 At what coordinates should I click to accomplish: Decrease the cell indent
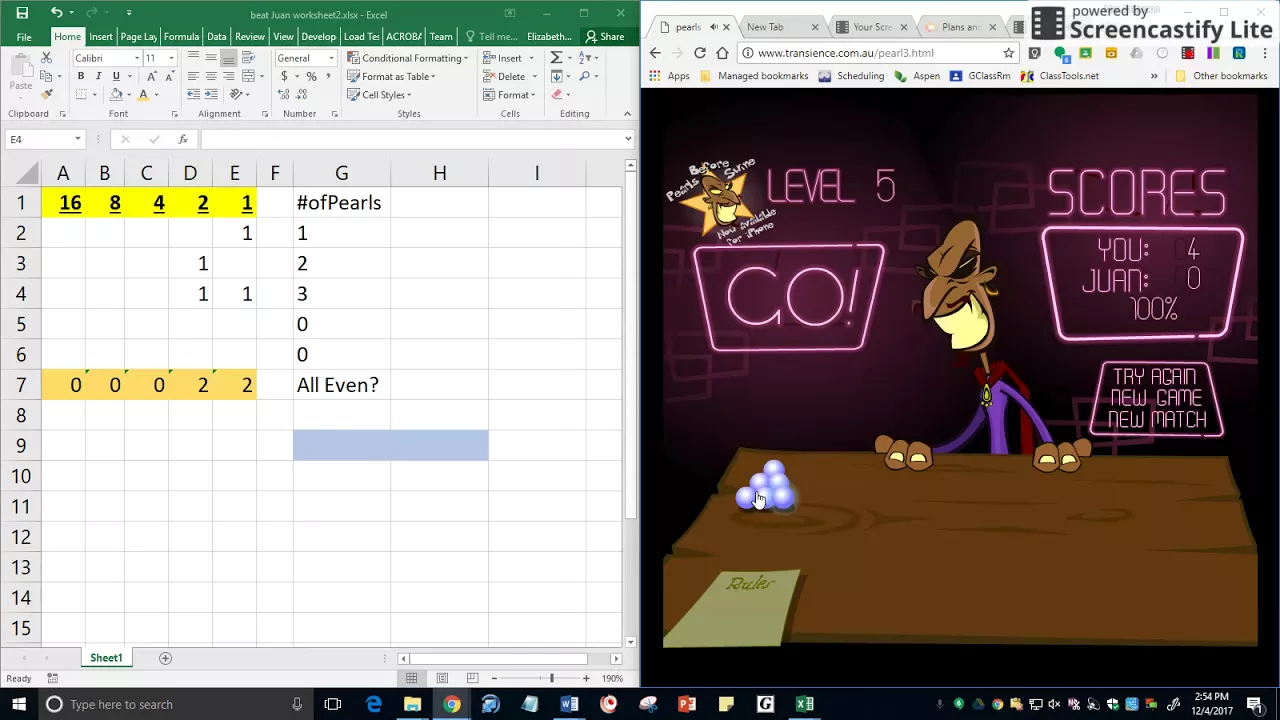pyautogui.click(x=194, y=94)
